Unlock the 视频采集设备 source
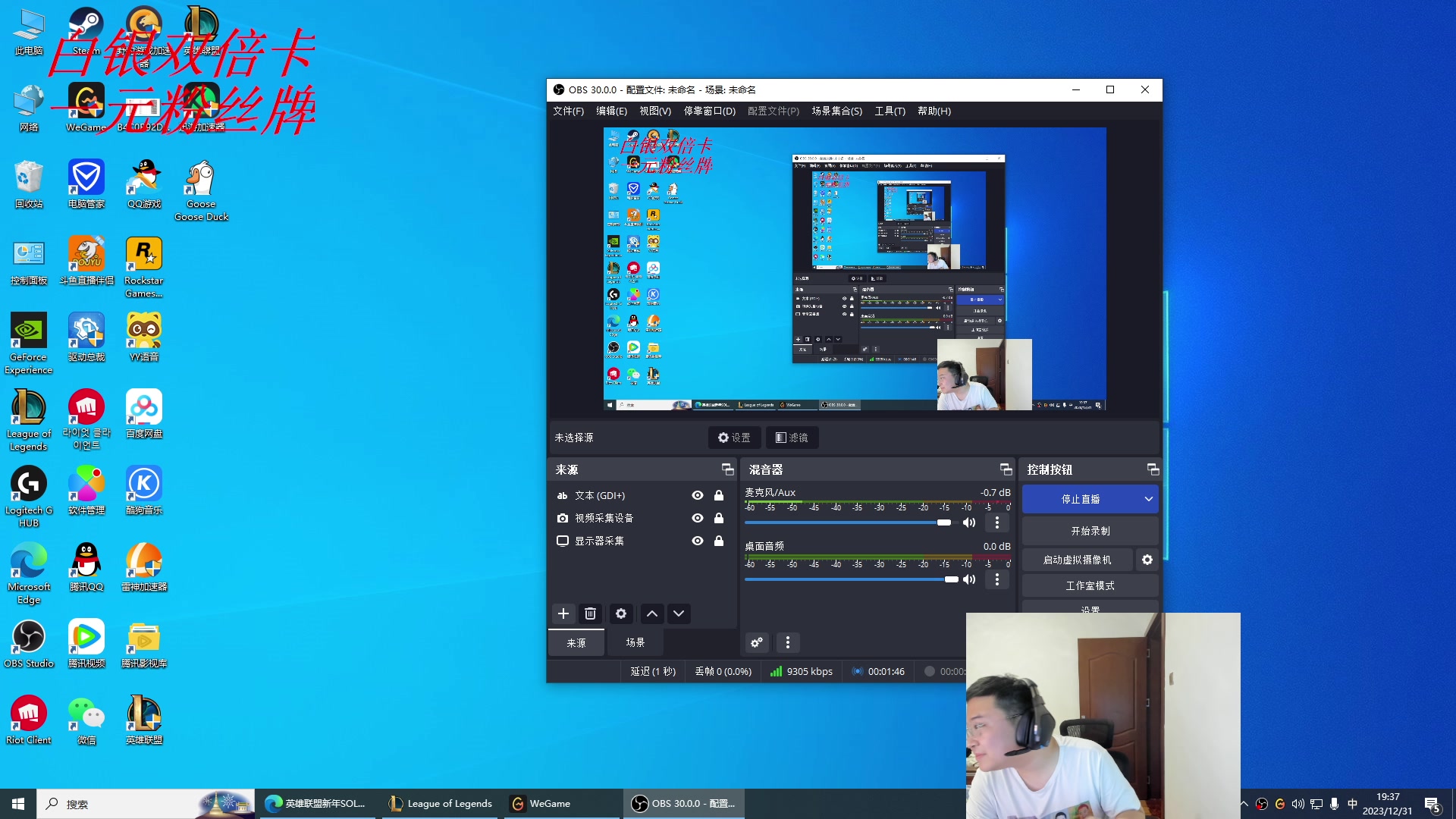 click(719, 518)
